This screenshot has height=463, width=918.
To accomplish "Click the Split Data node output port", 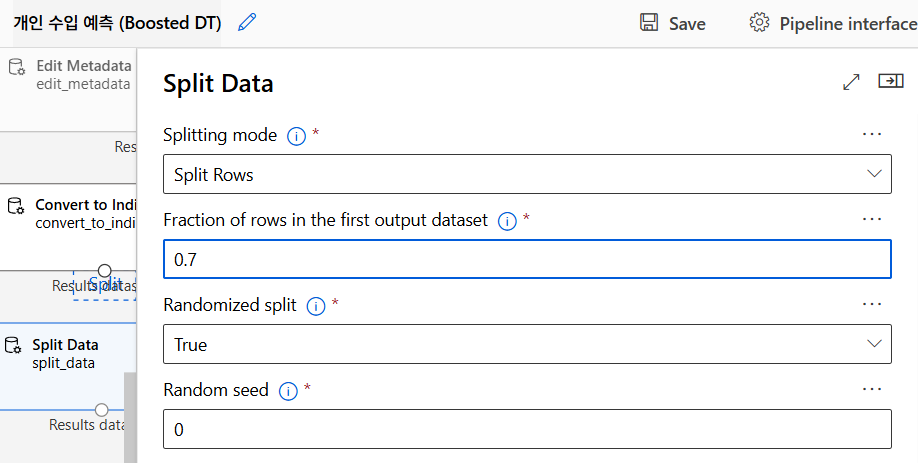I will pos(101,410).
